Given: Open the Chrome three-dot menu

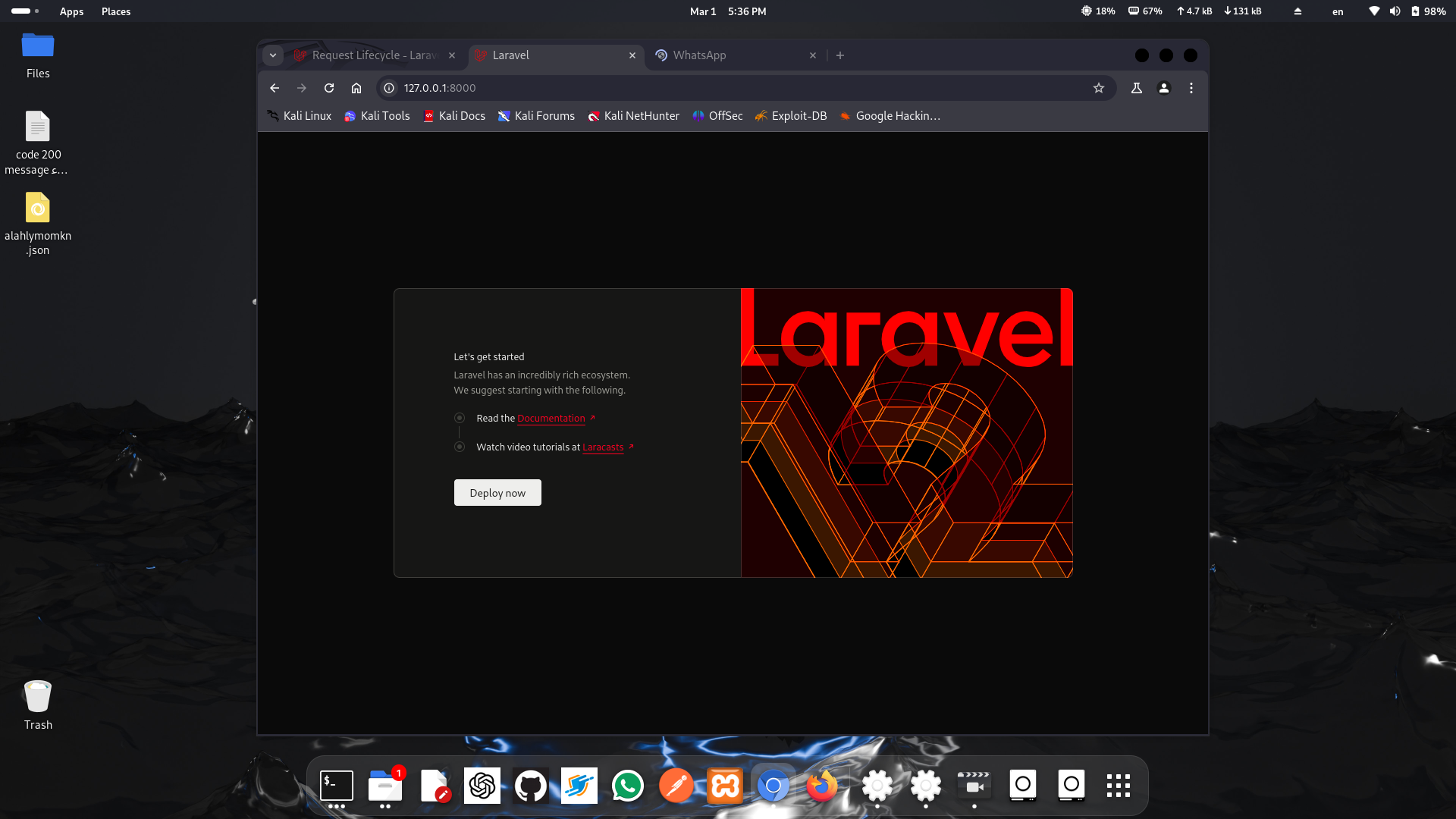Looking at the screenshot, I should [1191, 88].
